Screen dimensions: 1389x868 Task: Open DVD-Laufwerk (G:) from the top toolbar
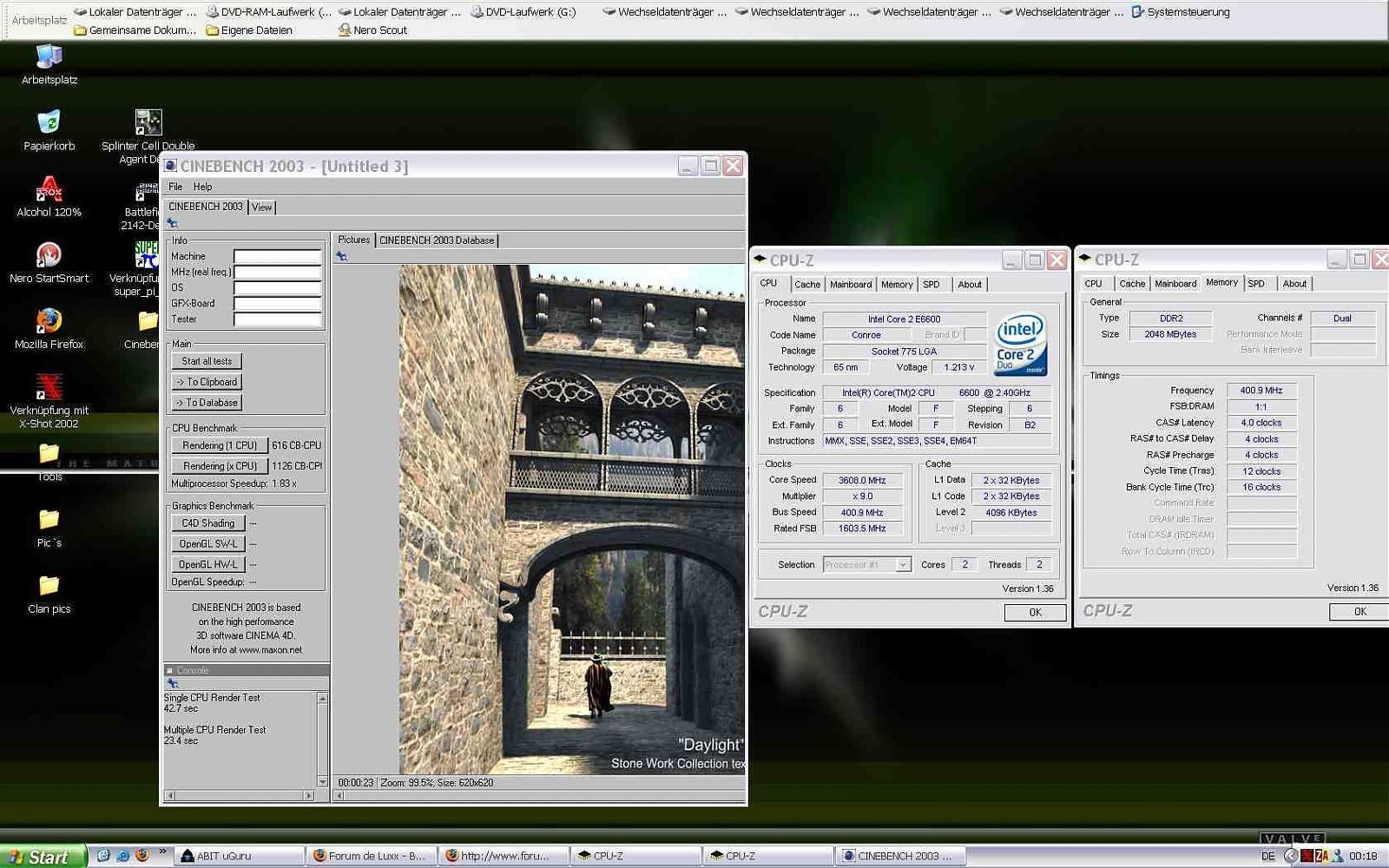coord(523,12)
